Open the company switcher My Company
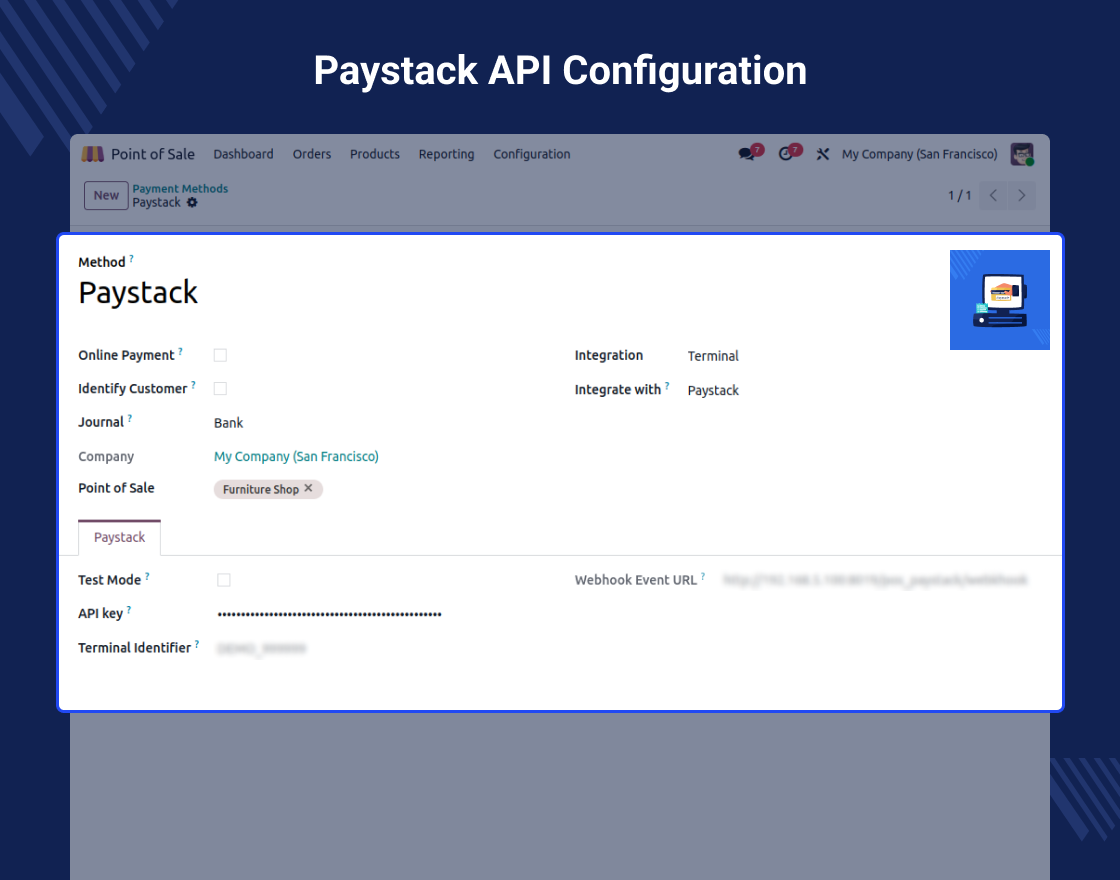 point(919,154)
